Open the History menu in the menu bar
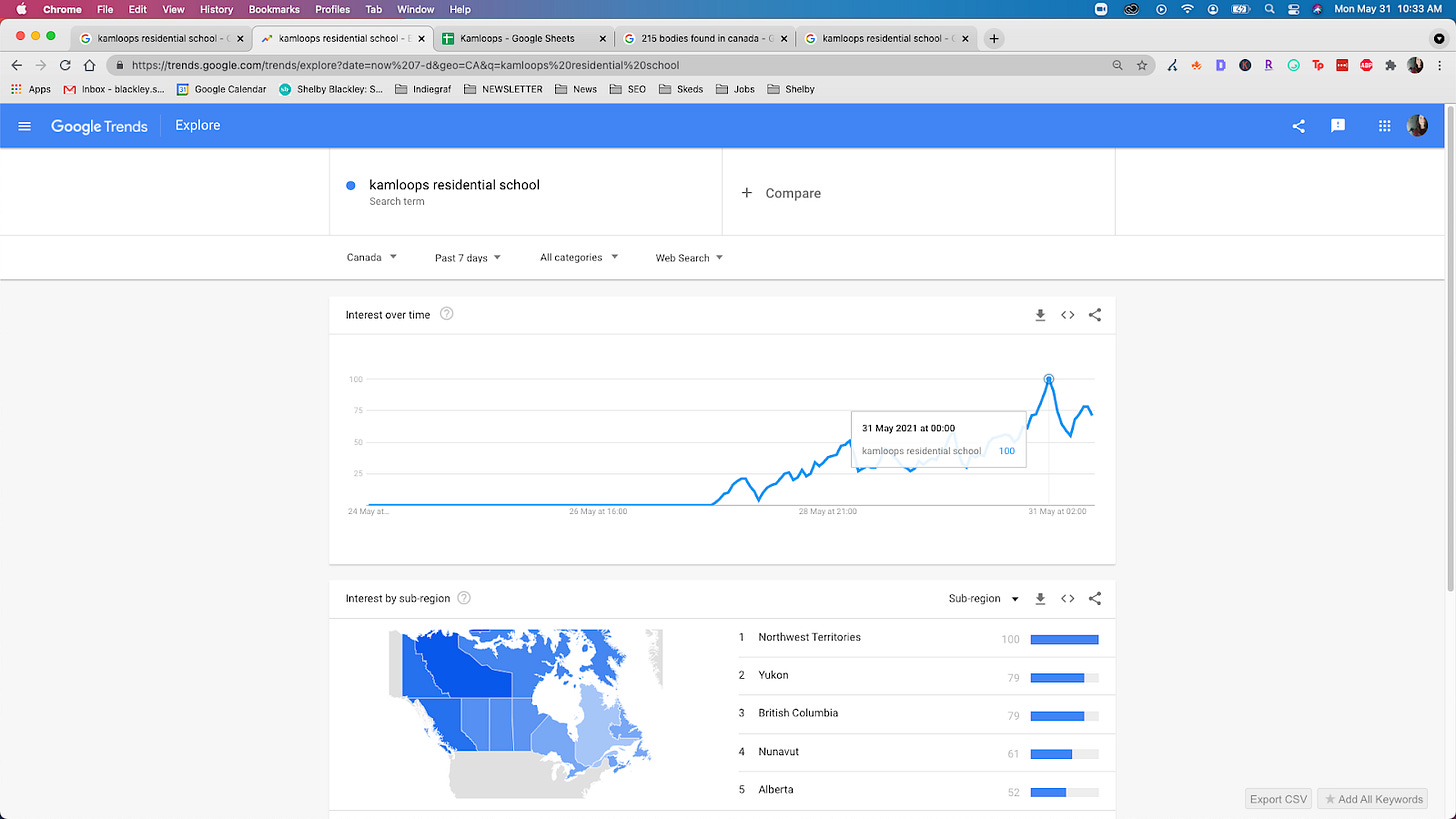1456x819 pixels. click(216, 9)
